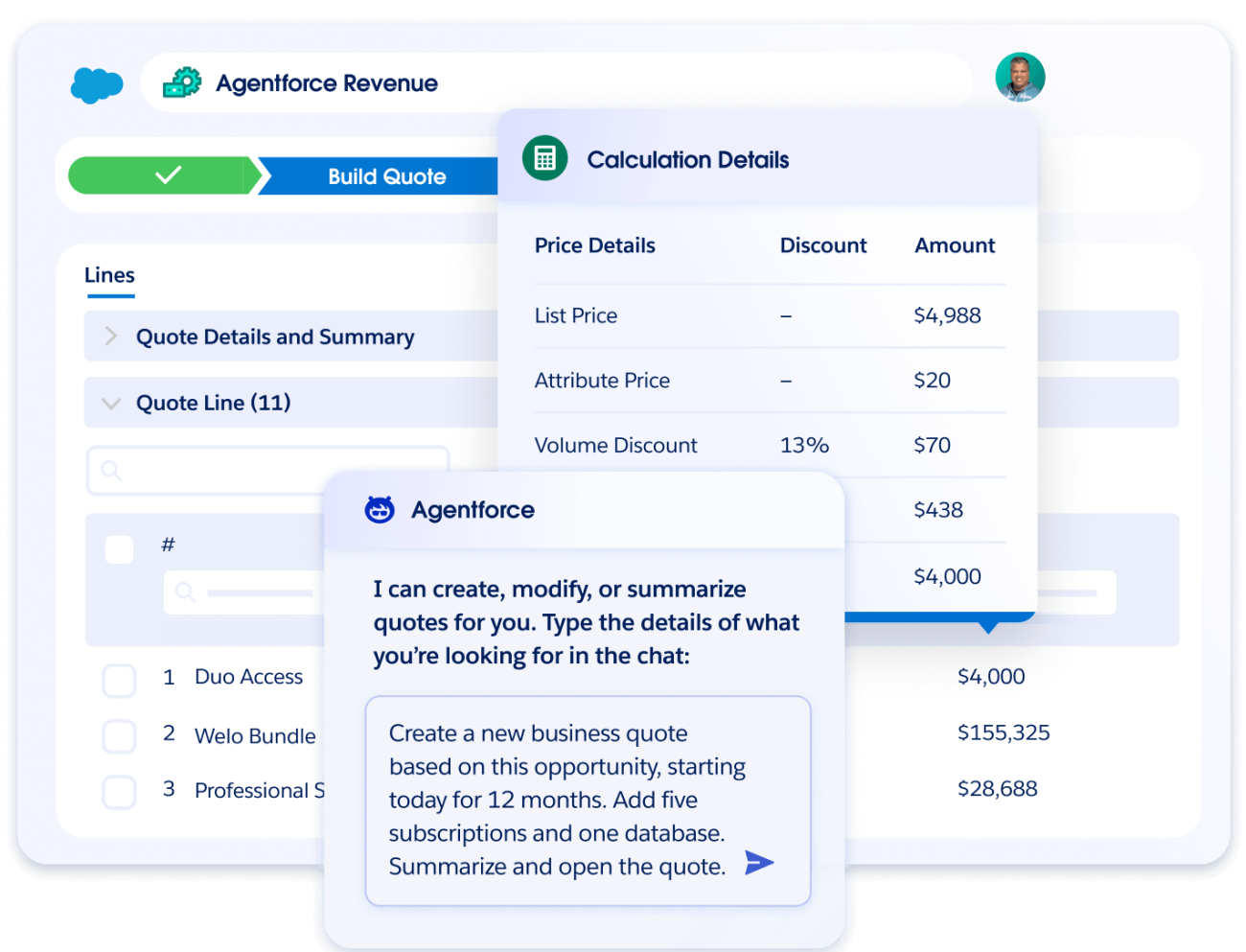Image resolution: width=1246 pixels, height=952 pixels.
Task: Collapse the Quote Line (11) section
Action: (291, 403)
